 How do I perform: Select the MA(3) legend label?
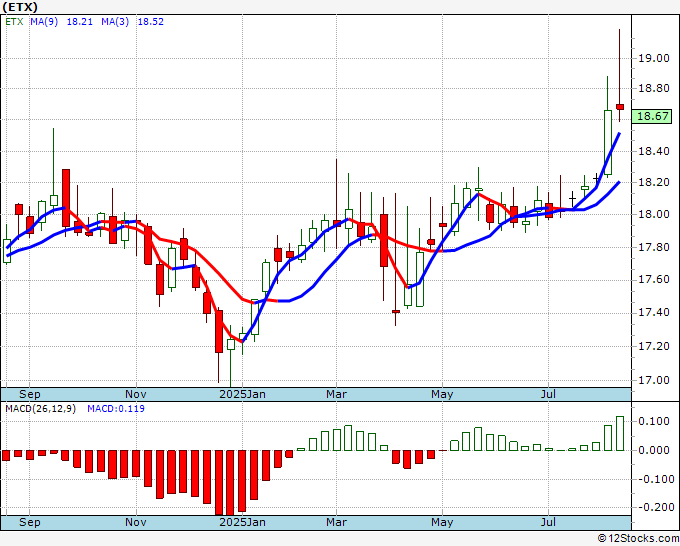[115, 22]
